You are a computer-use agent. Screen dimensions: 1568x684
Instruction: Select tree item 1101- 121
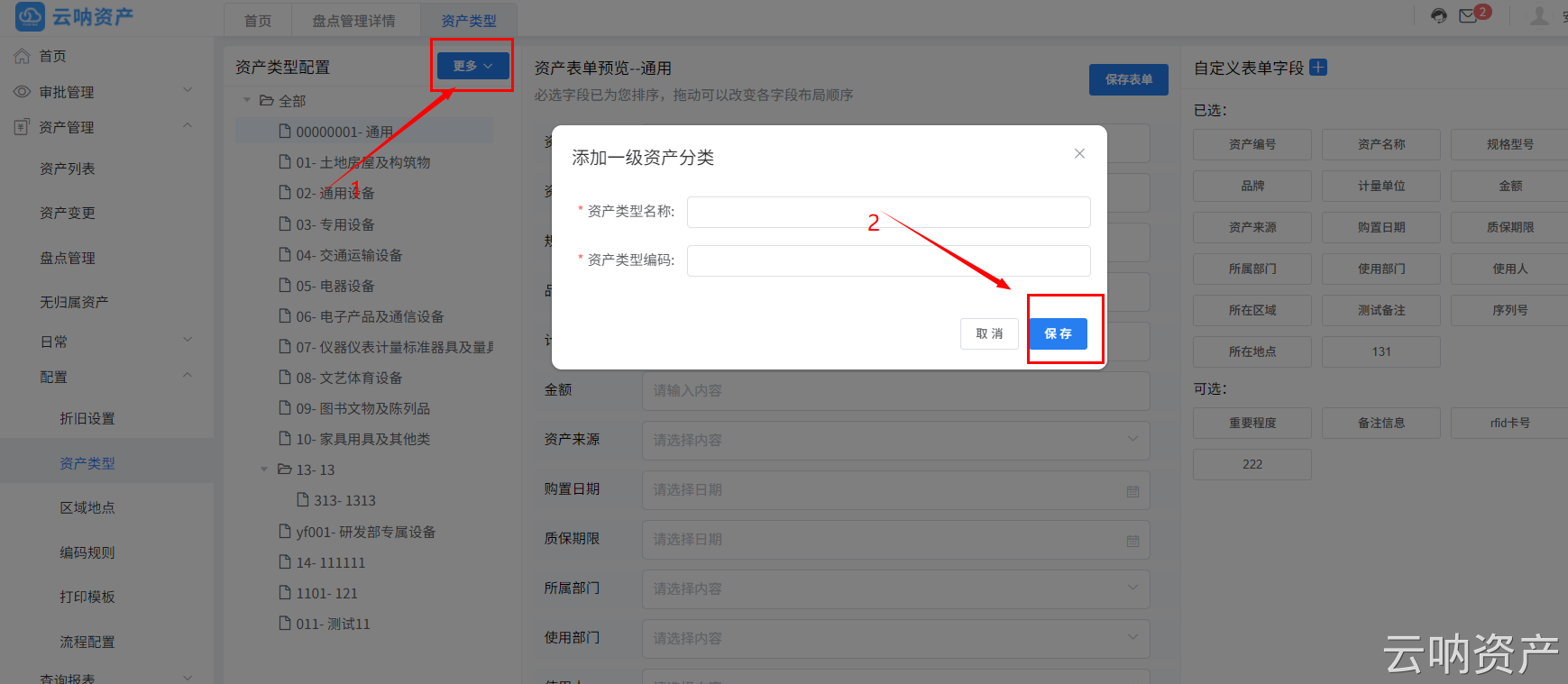(326, 593)
